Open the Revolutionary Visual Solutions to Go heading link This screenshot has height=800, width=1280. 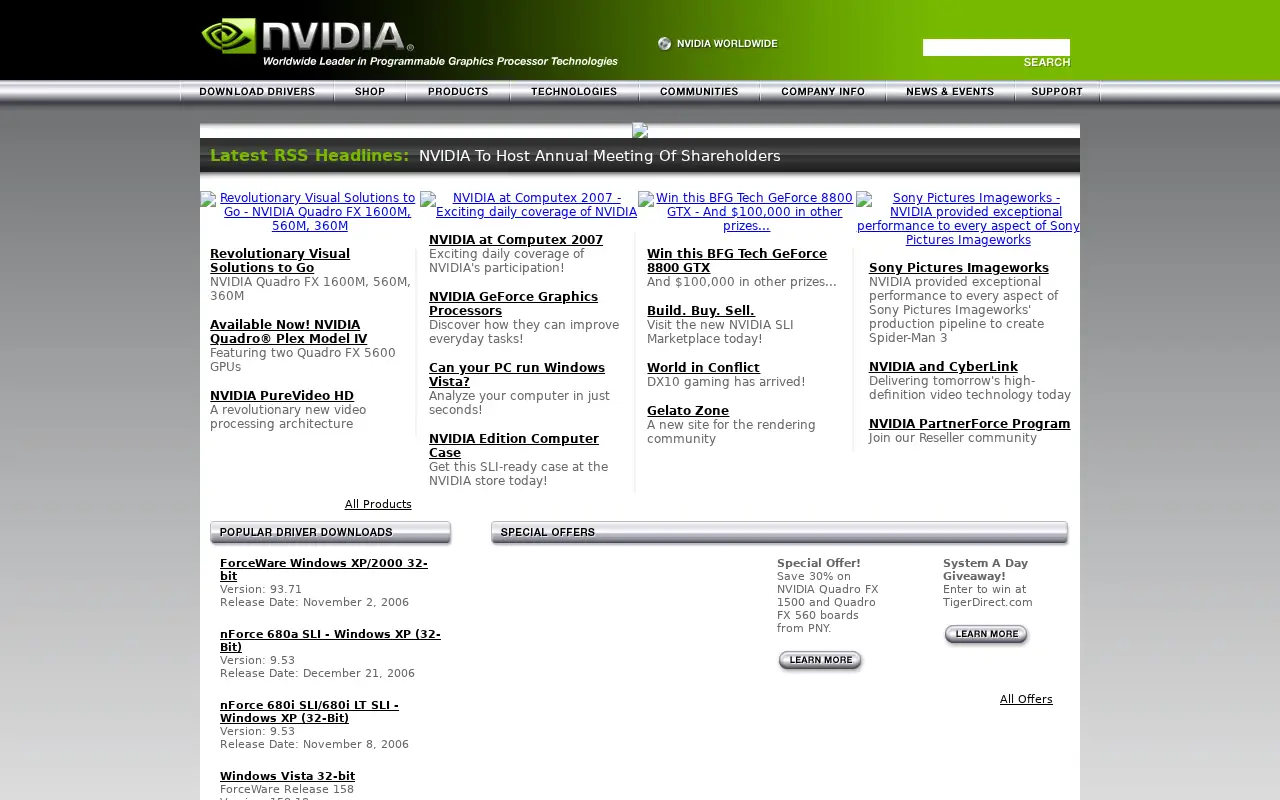280,261
